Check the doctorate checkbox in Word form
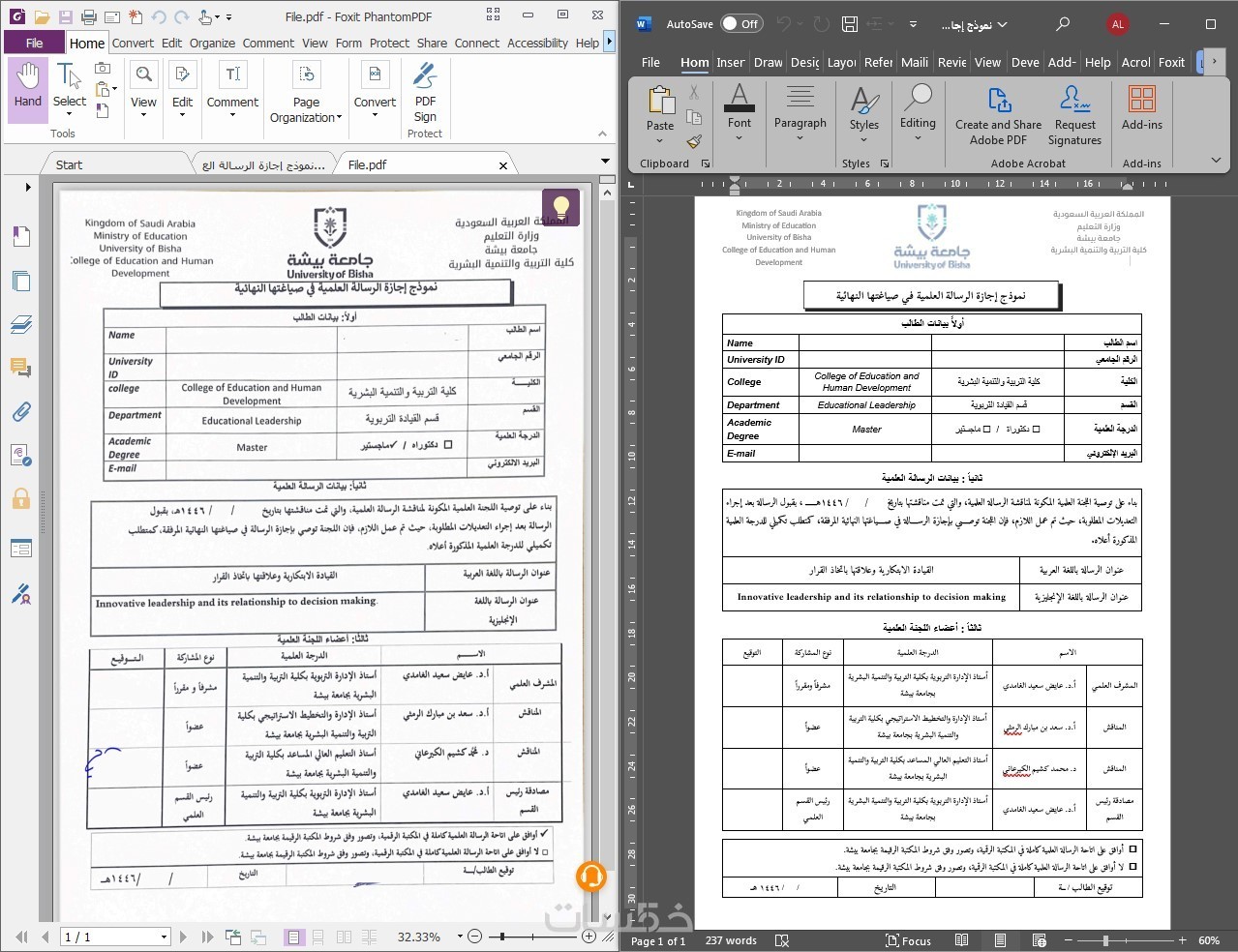The image size is (1238, 952). [1036, 429]
